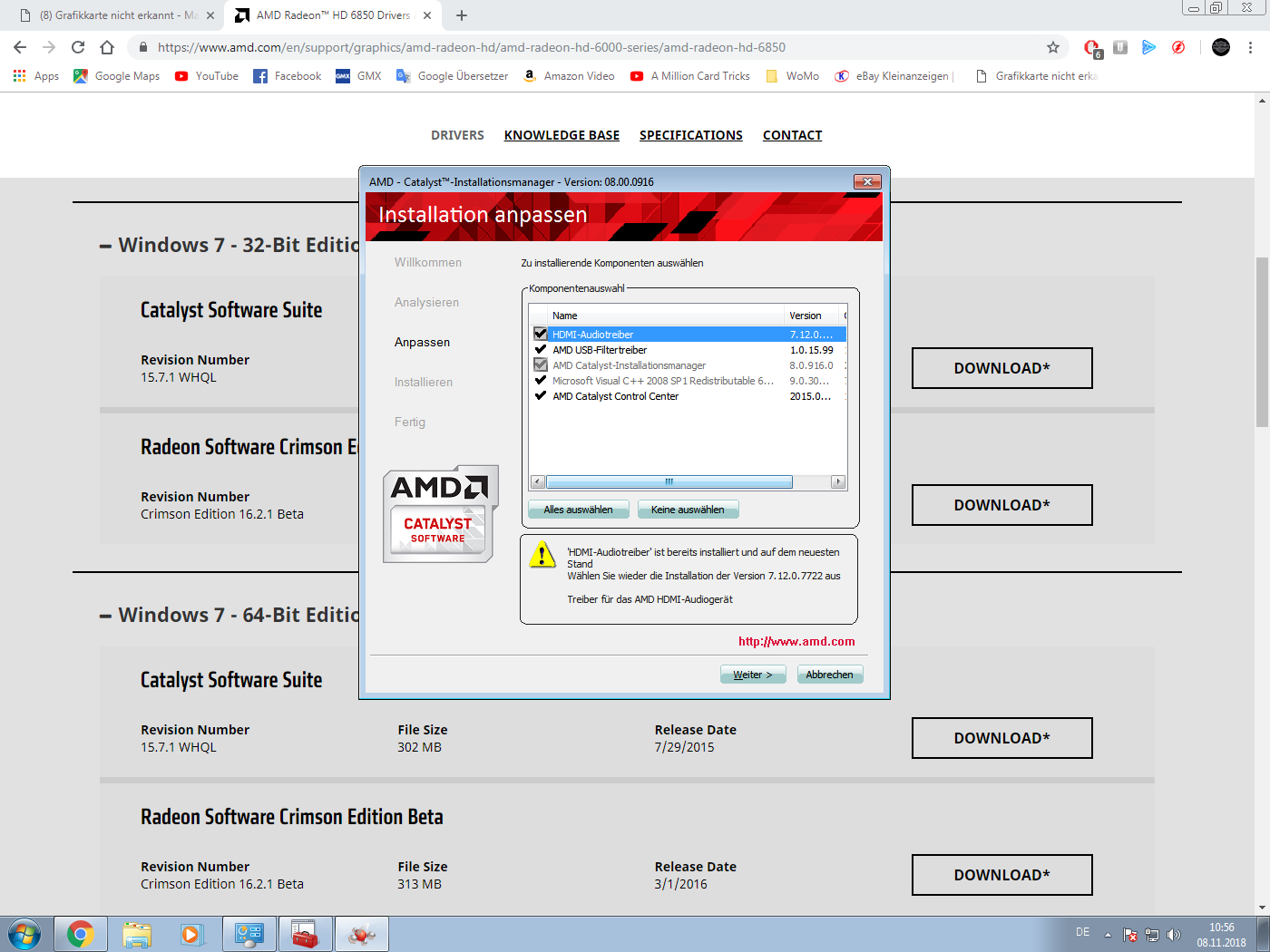
Task: Click the volume icon in system tray
Action: [1174, 935]
